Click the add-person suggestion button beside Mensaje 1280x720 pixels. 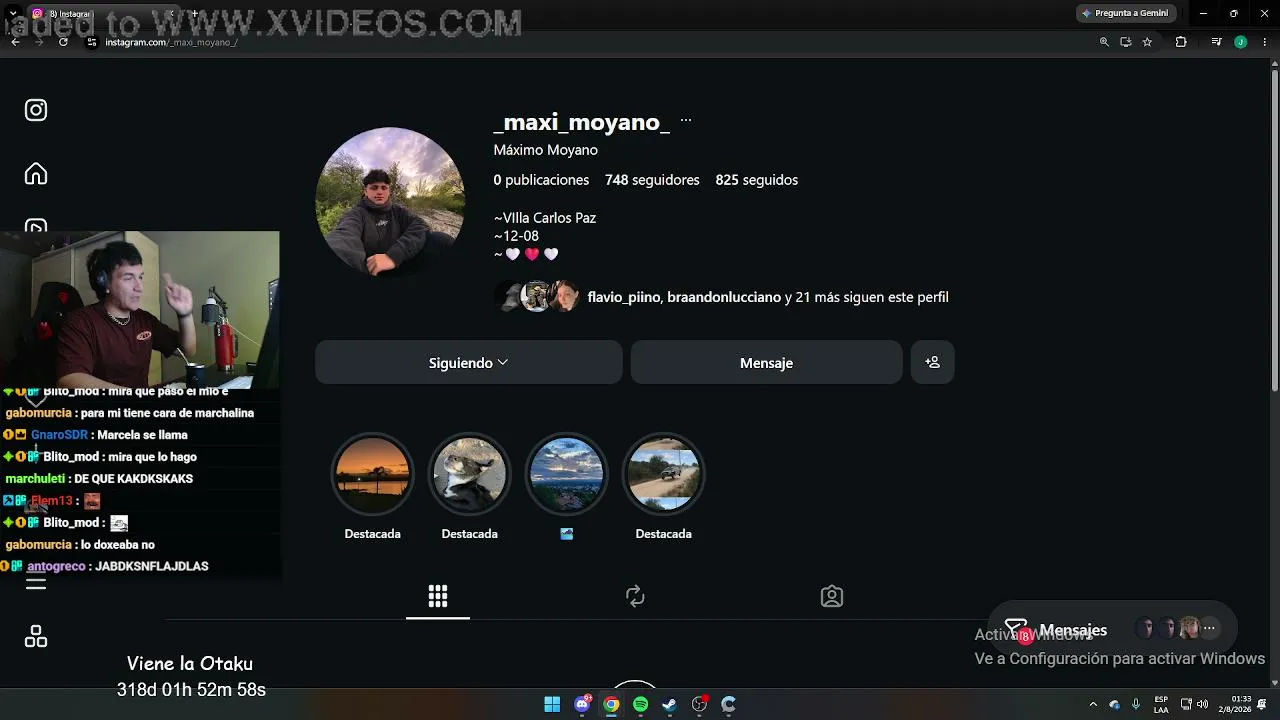point(932,362)
